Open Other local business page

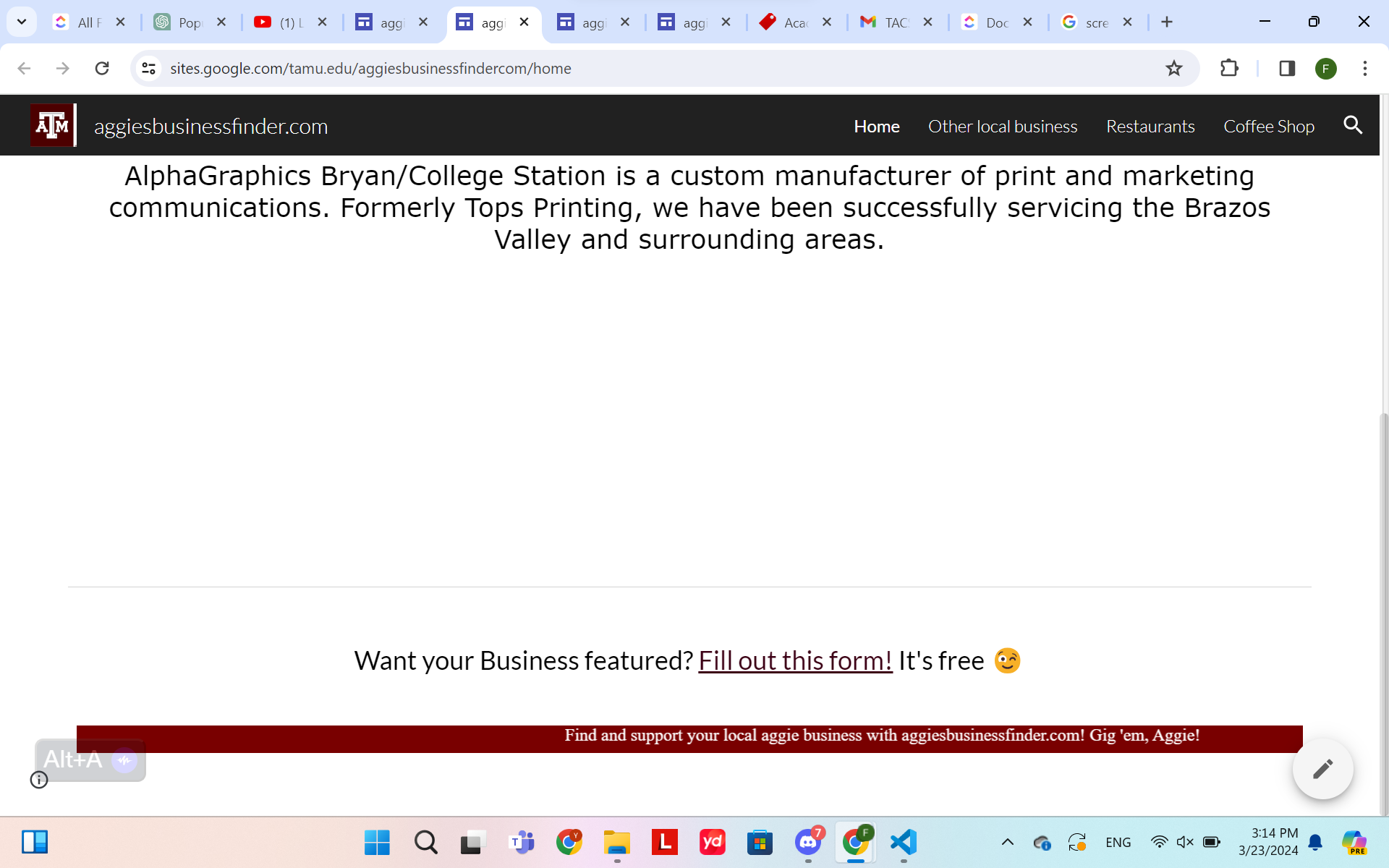pyautogui.click(x=1002, y=127)
